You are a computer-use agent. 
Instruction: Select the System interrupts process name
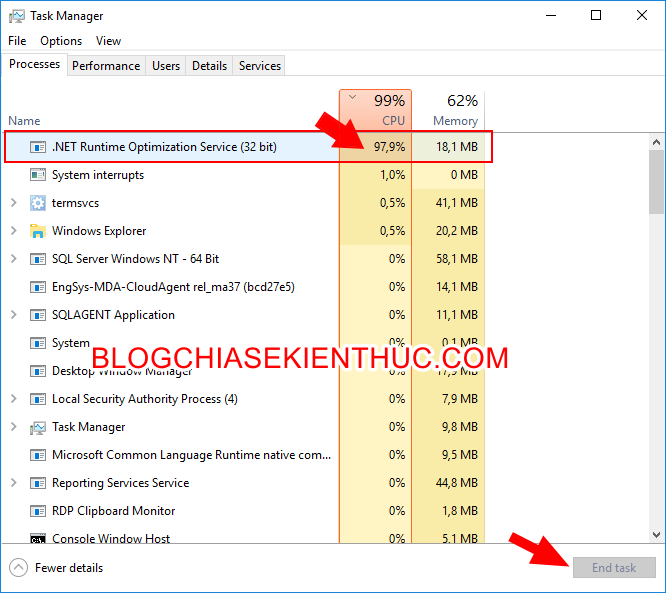(98, 175)
